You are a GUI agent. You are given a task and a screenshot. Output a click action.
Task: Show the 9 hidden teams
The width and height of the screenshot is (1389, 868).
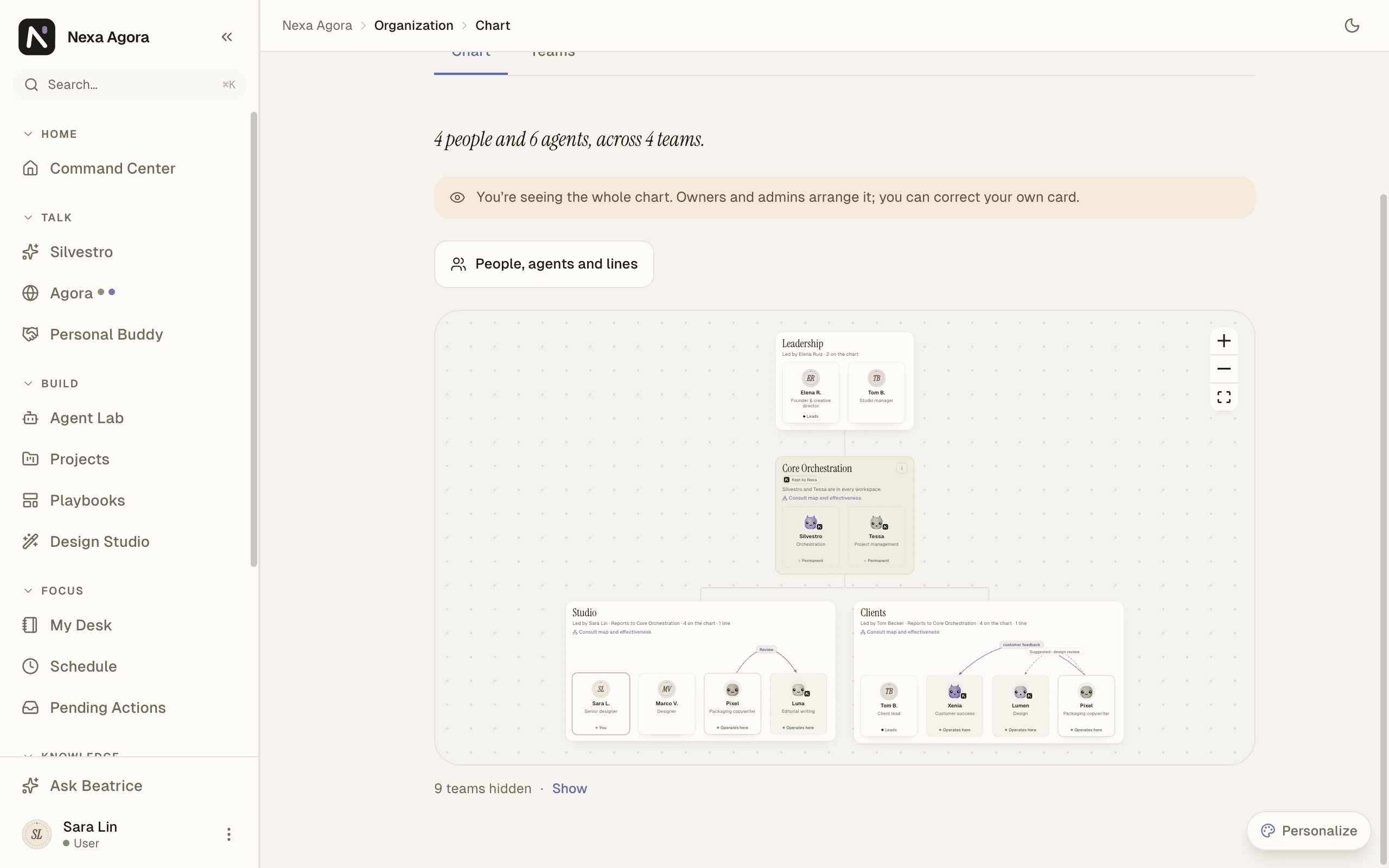pyautogui.click(x=569, y=788)
